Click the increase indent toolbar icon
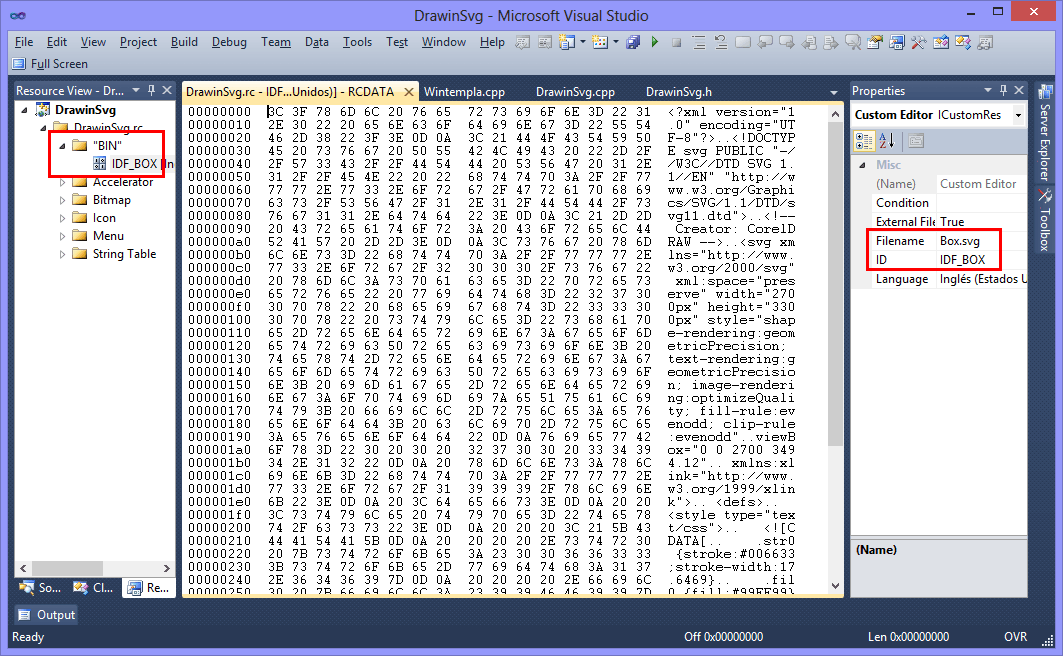 coord(699,43)
